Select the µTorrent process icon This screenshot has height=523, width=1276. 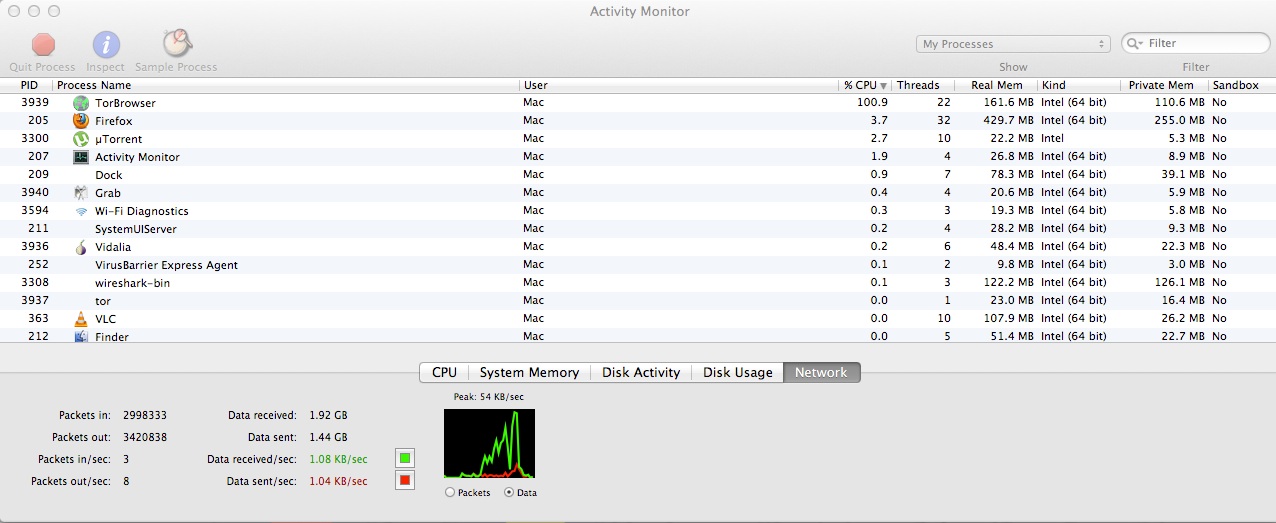pos(81,139)
